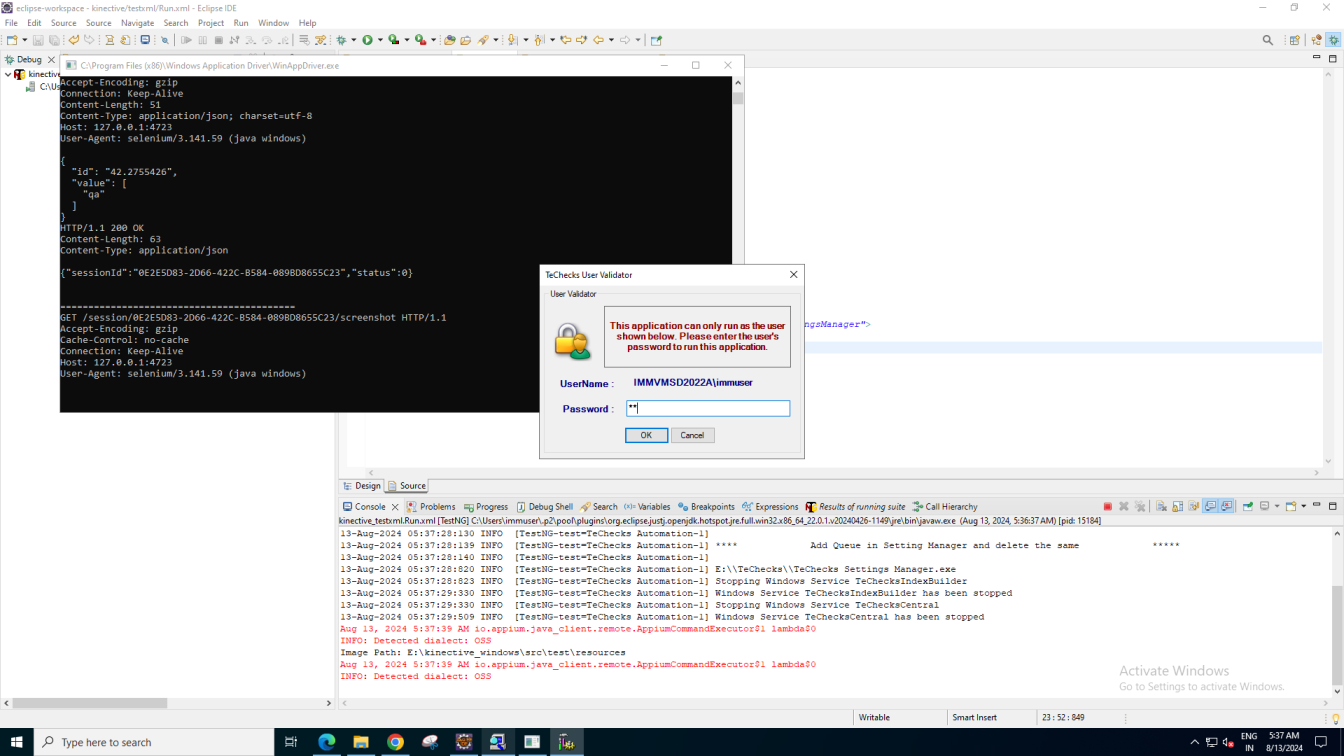
Task: Click Google Chrome icon on taskbar
Action: pyautogui.click(x=395, y=742)
